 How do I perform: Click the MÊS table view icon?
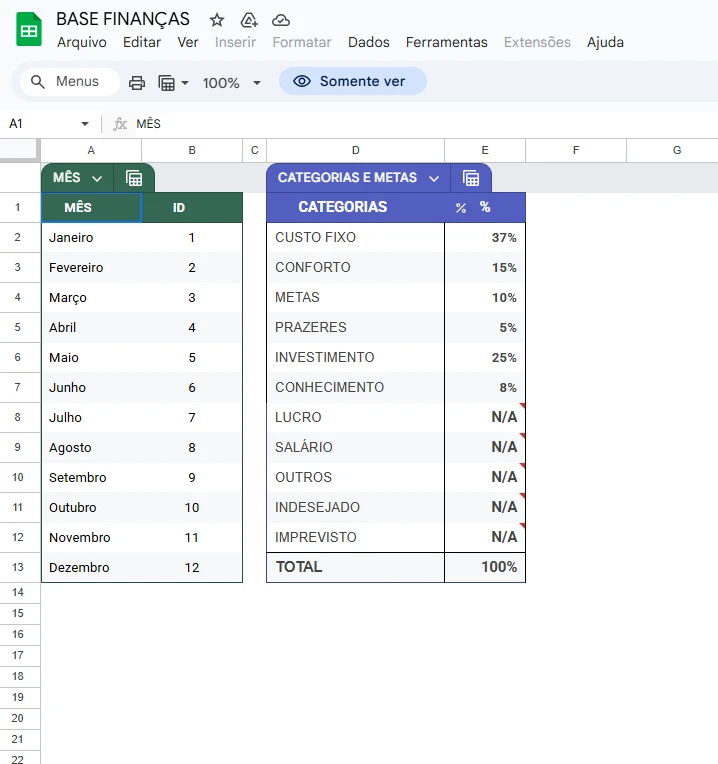[x=134, y=178]
